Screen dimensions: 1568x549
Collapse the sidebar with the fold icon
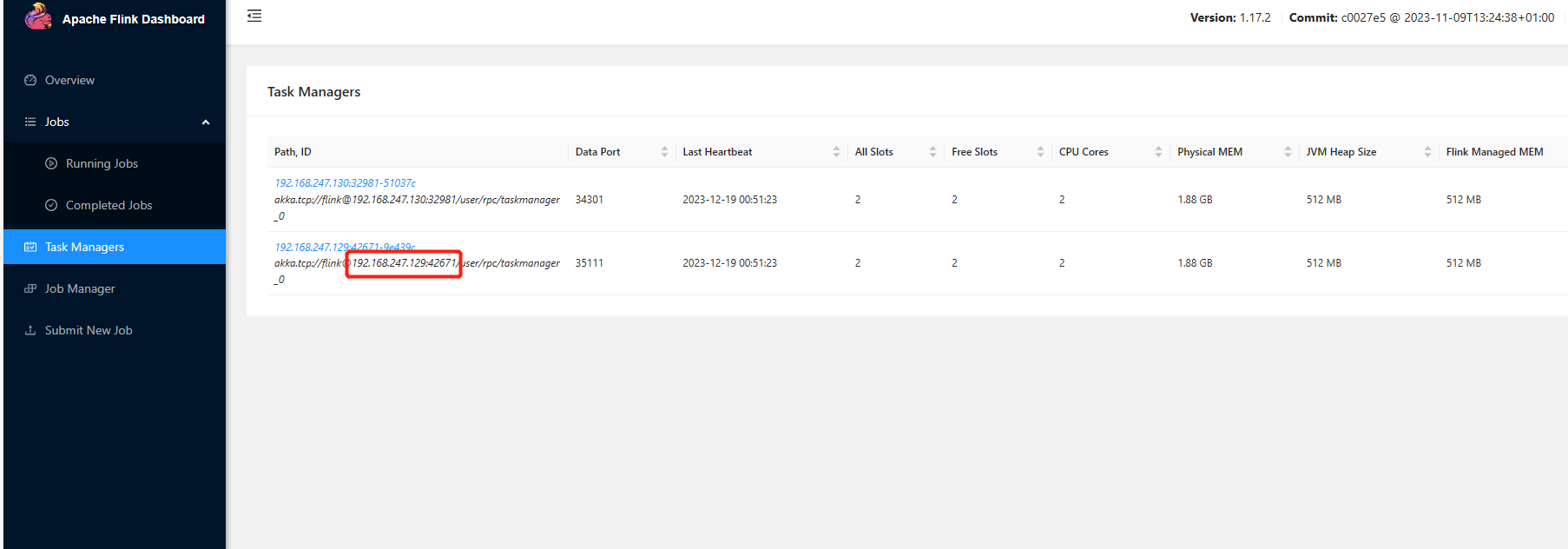[x=254, y=16]
